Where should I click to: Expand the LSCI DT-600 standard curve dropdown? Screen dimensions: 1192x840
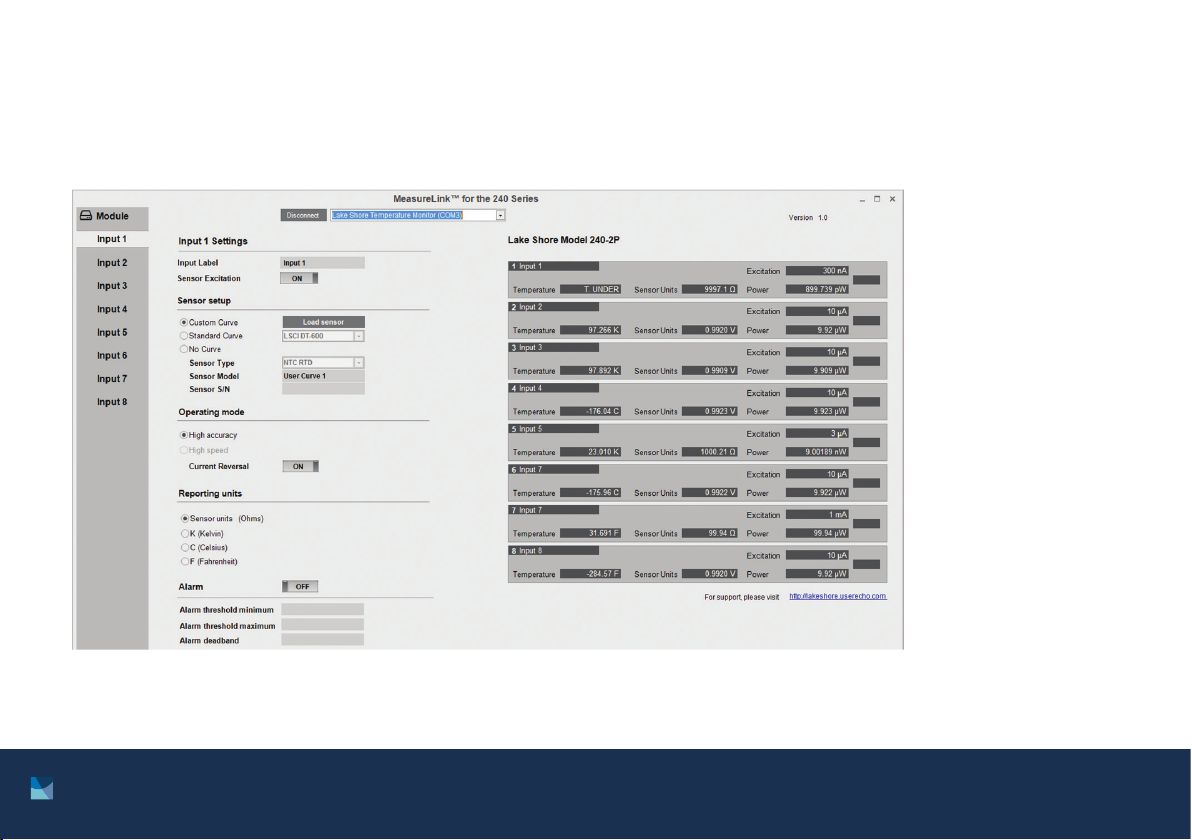[x=359, y=336]
